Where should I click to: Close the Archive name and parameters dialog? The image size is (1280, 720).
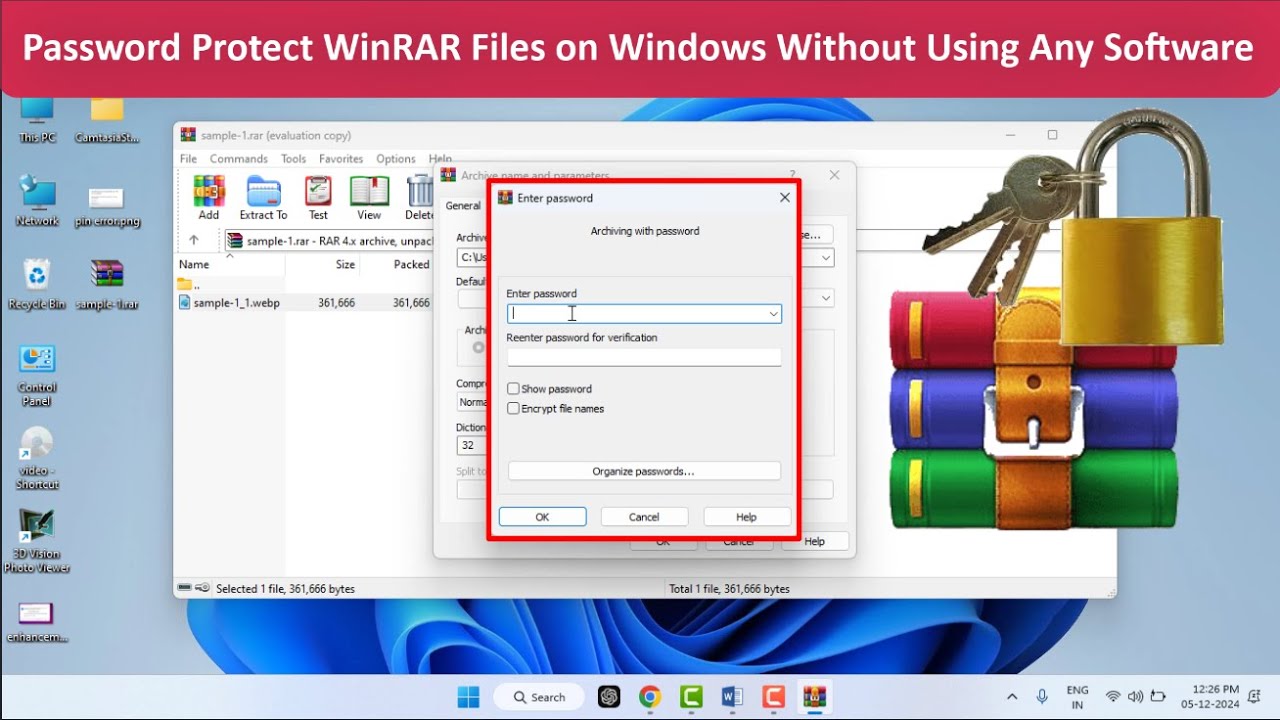[835, 175]
